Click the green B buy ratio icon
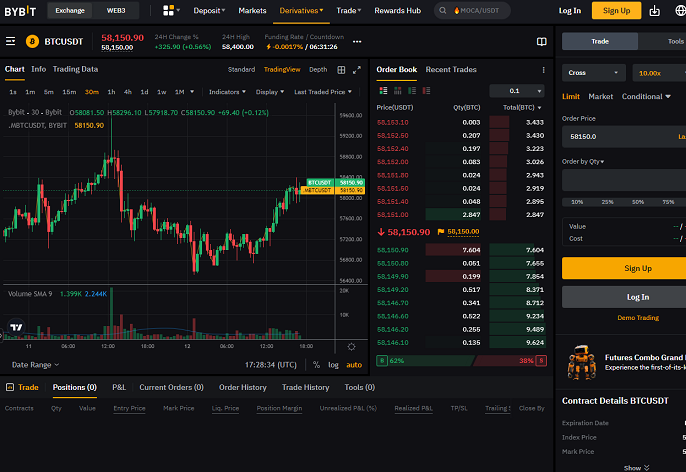 382,360
